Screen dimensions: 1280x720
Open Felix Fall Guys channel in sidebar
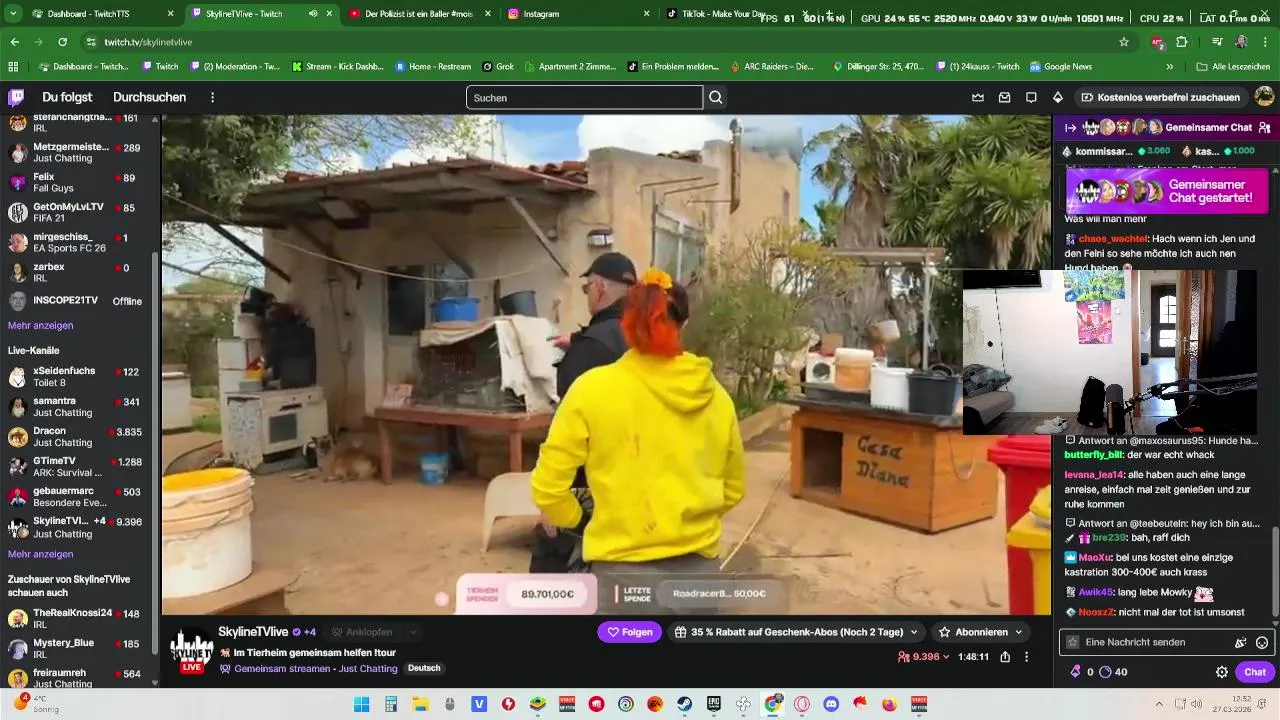pyautogui.click(x=77, y=183)
